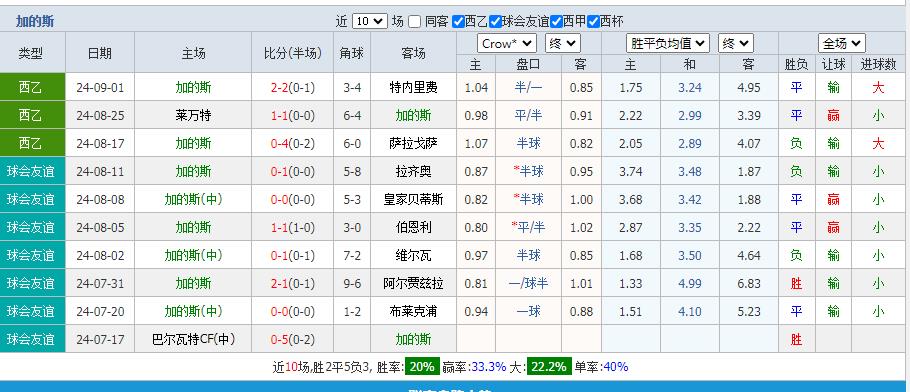Screen dimensions: 910x392
Task: Click the 比分(半场) column header
Action: 292,53
